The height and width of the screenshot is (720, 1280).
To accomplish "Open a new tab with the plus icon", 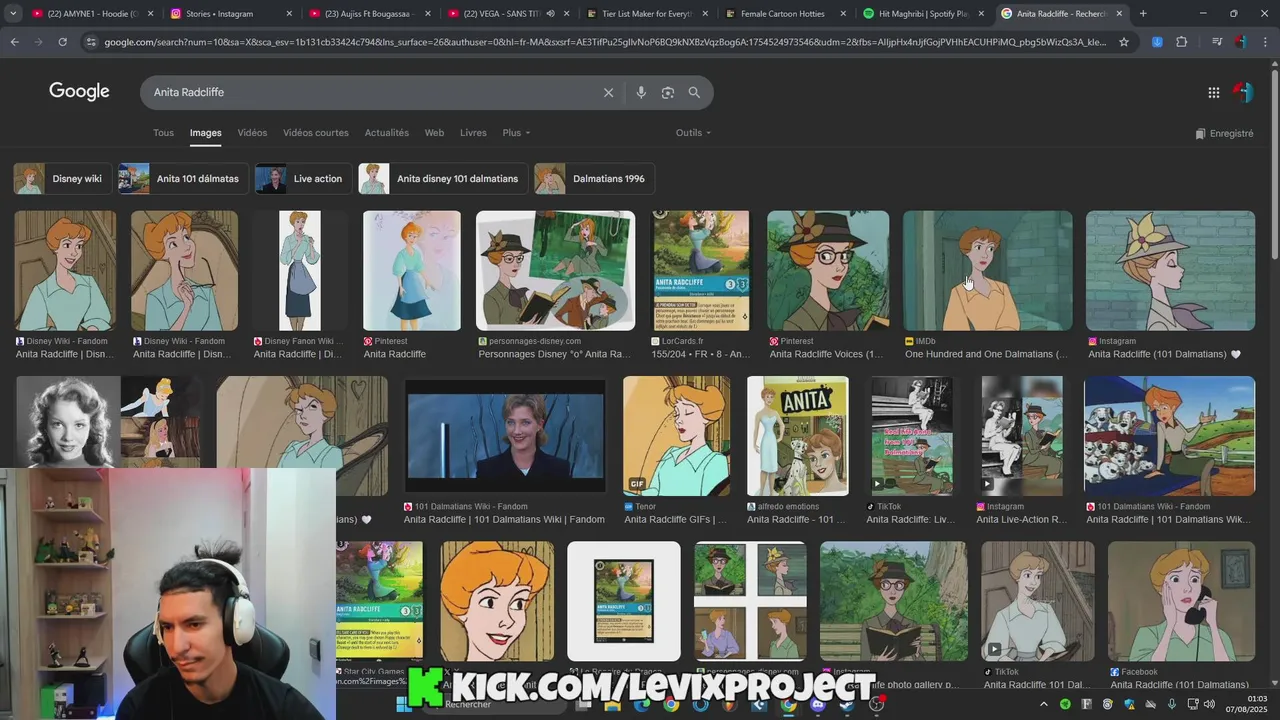I will coord(1143,14).
